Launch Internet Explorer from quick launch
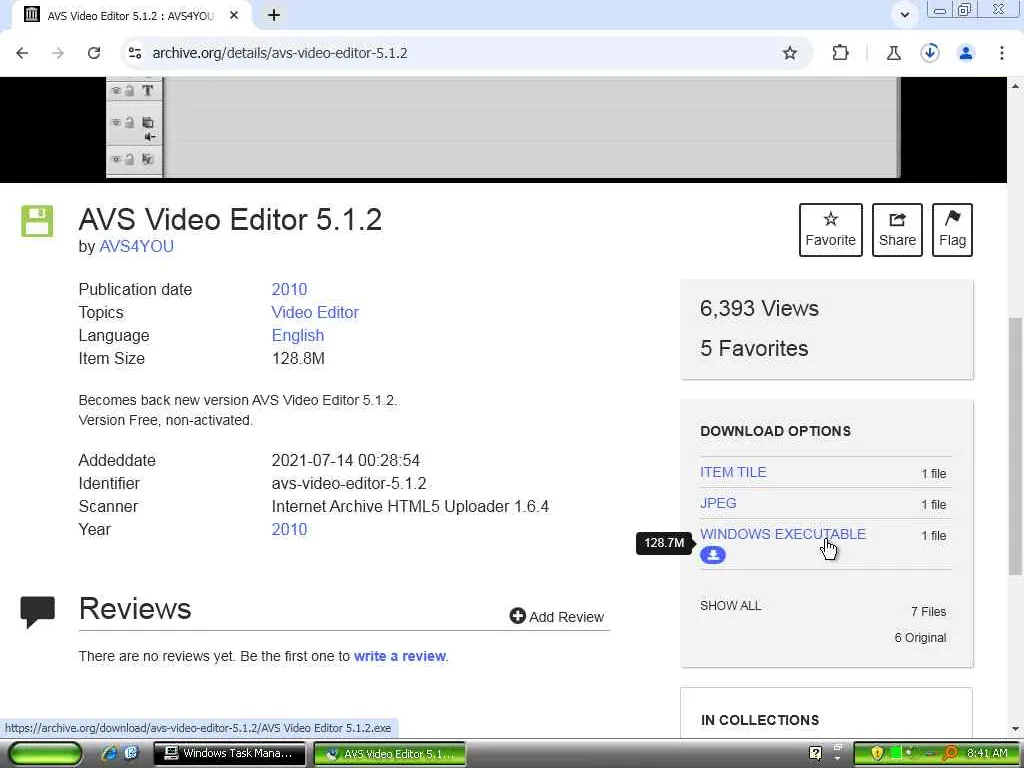Image resolution: width=1024 pixels, height=768 pixels. point(109,754)
